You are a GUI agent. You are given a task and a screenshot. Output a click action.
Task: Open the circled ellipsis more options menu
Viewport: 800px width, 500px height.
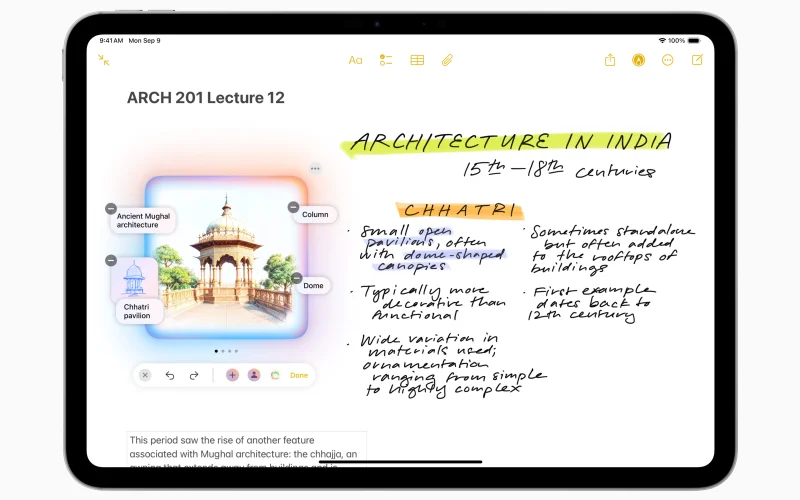point(667,60)
